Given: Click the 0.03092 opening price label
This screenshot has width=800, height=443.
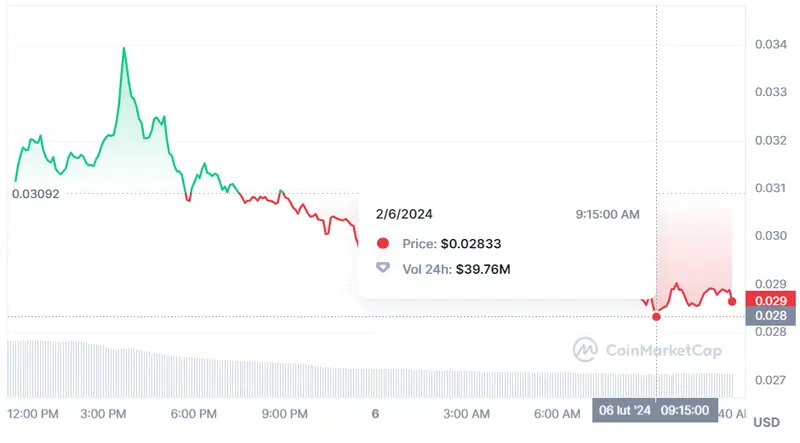Looking at the screenshot, I should tap(35, 193).
